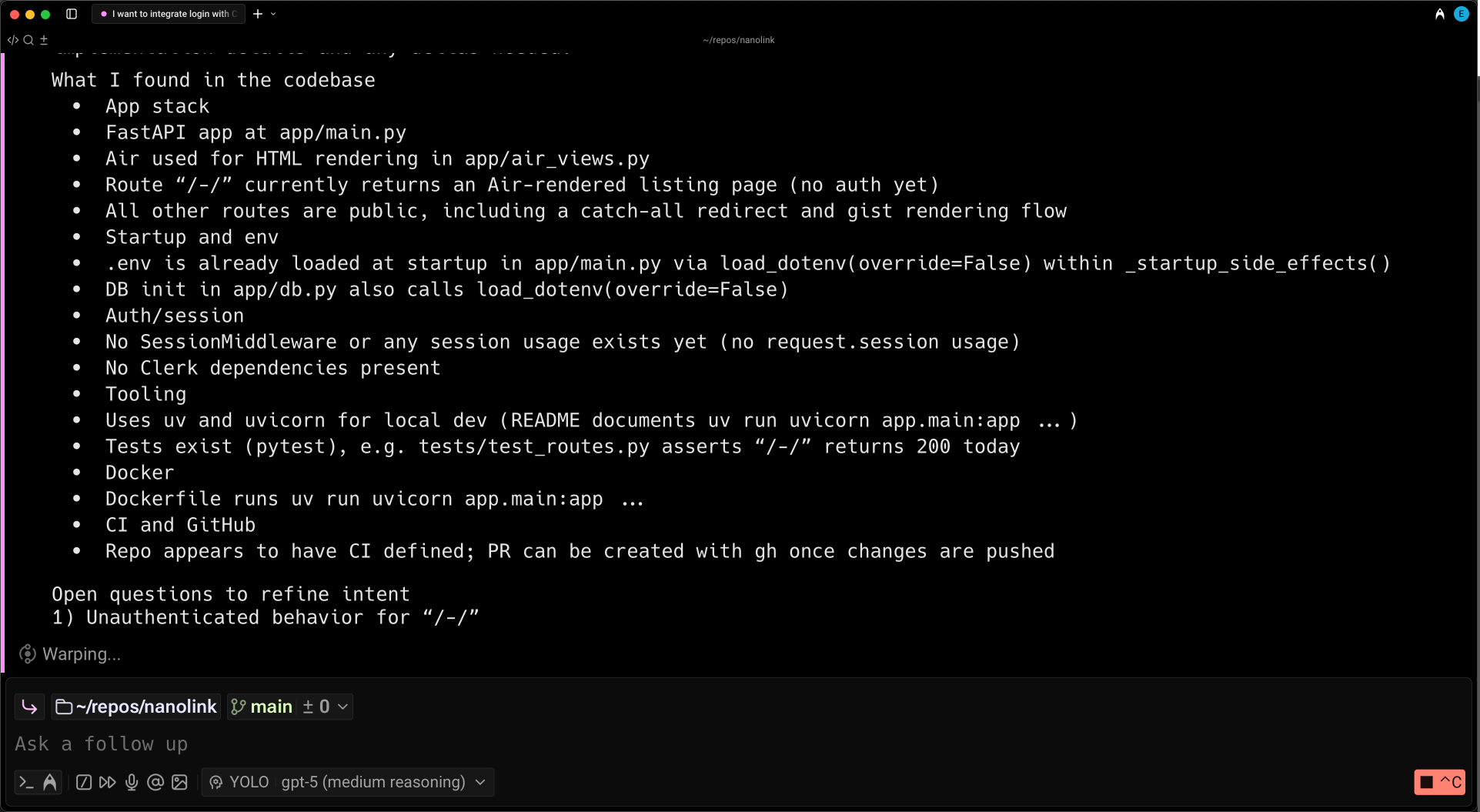Viewport: 1480px width, 812px height.
Task: Click the fast-forward auto-approve icon
Action: (x=108, y=782)
